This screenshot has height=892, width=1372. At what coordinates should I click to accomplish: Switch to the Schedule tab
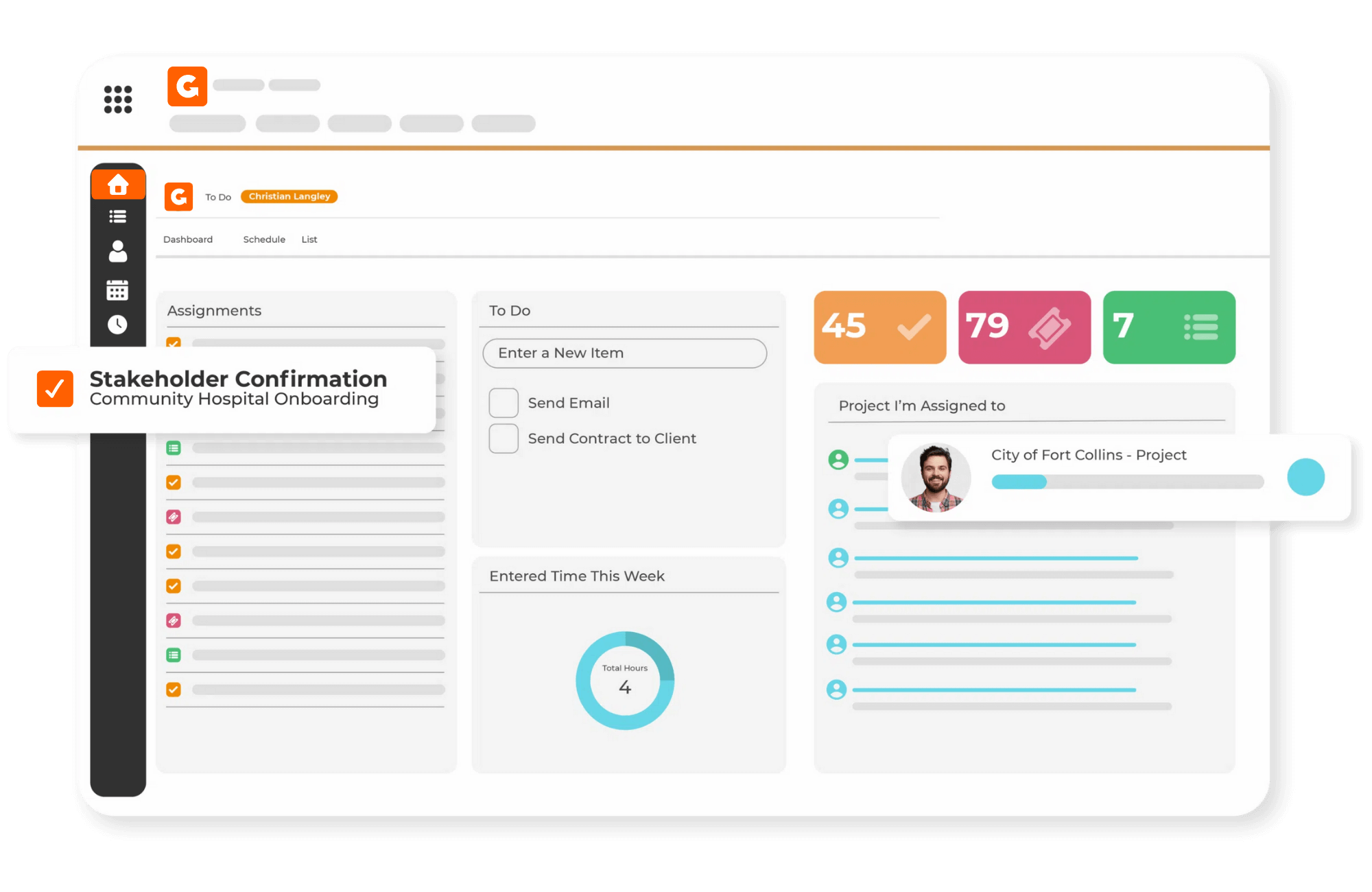point(264,239)
